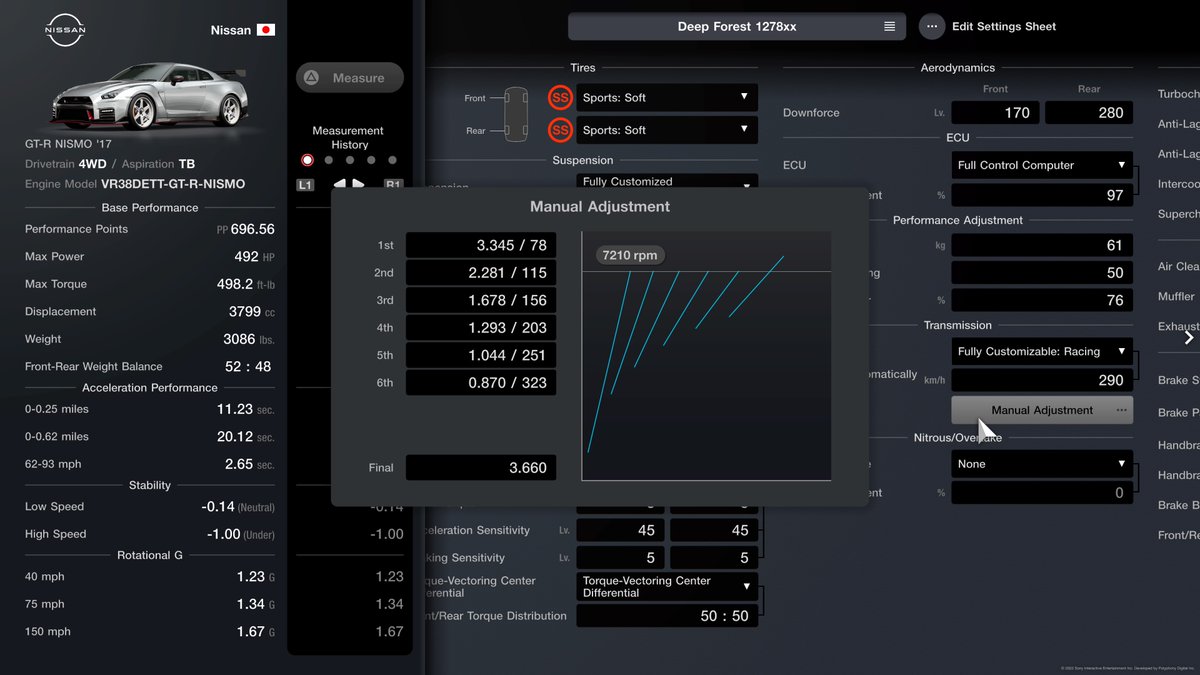Click the Manual Adjustment button
1200x675 pixels.
tap(1042, 410)
